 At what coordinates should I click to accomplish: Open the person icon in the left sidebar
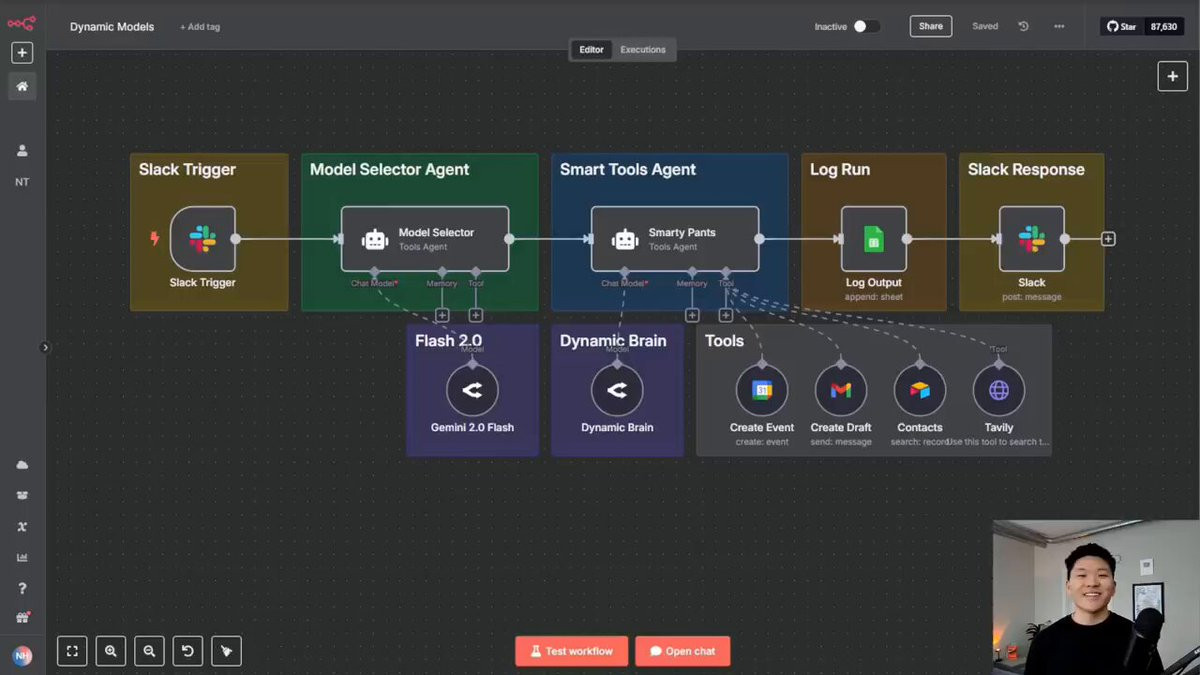pyautogui.click(x=22, y=151)
